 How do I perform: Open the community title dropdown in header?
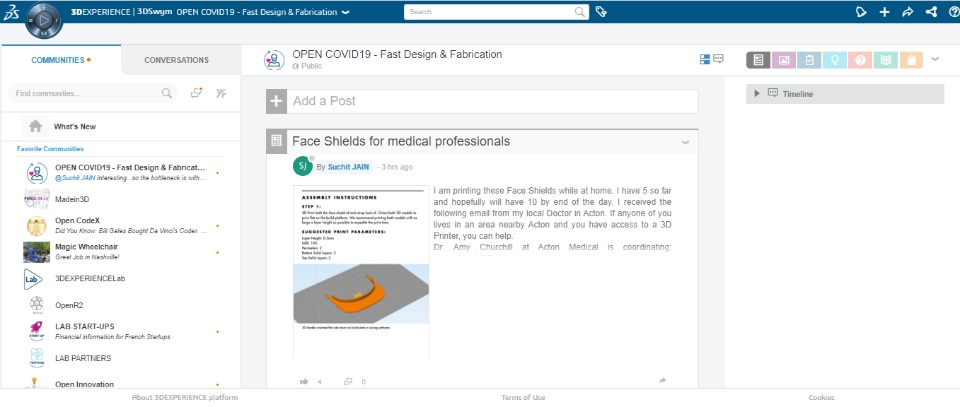345,13
